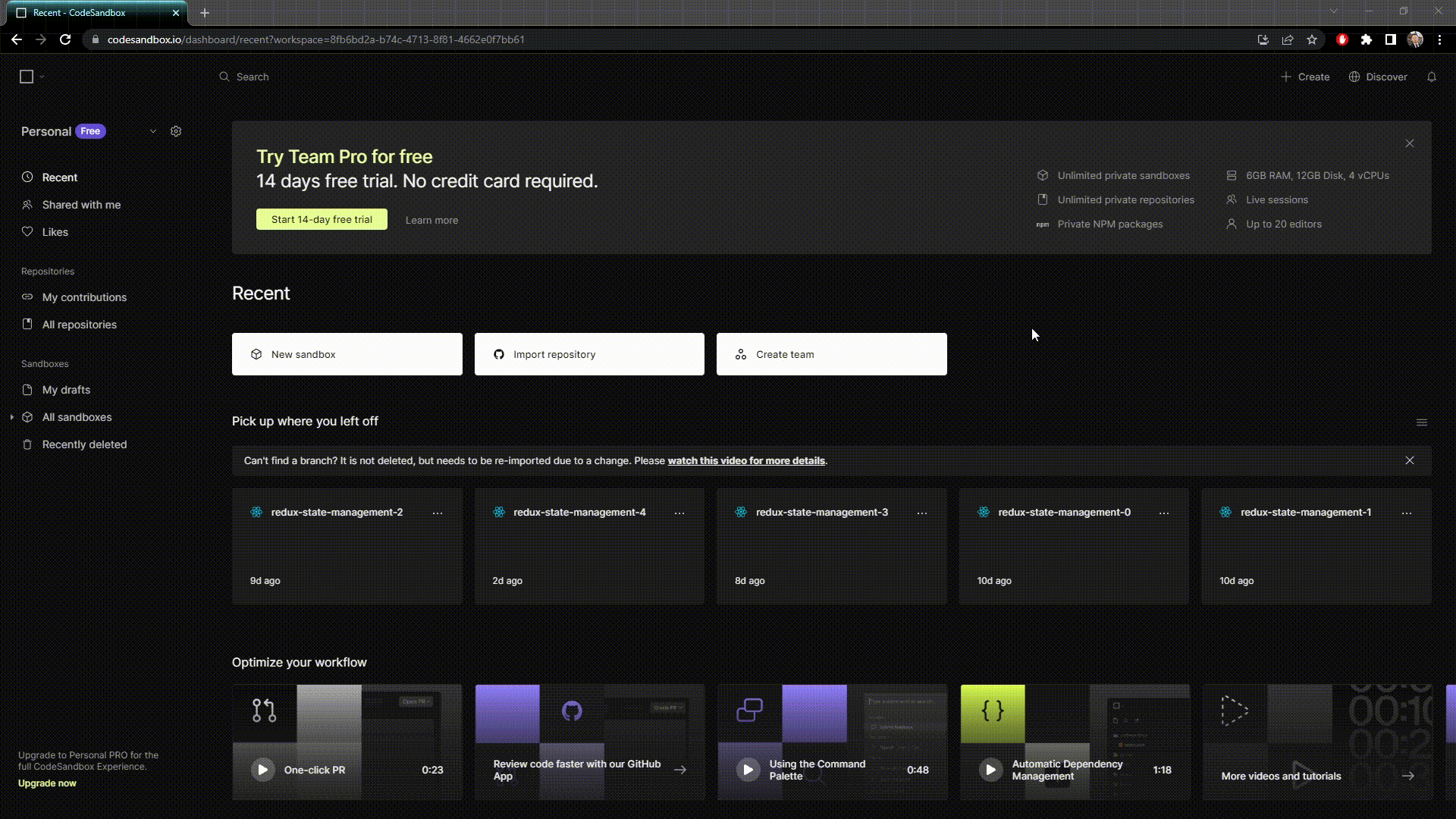Open the Create menu
Screen dimensions: 1456x819
pyautogui.click(x=1305, y=77)
